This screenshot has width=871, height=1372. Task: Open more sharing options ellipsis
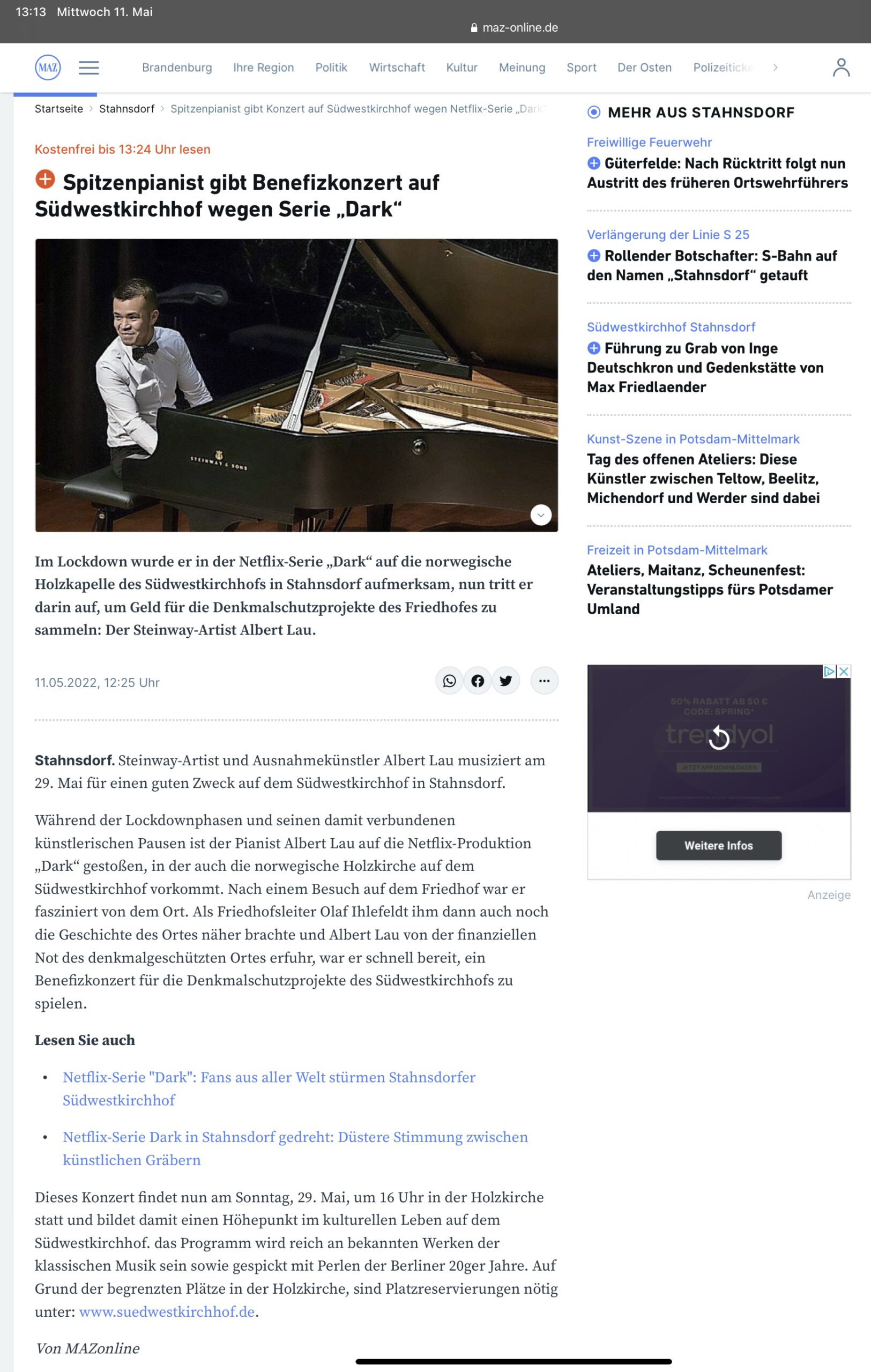click(x=544, y=681)
